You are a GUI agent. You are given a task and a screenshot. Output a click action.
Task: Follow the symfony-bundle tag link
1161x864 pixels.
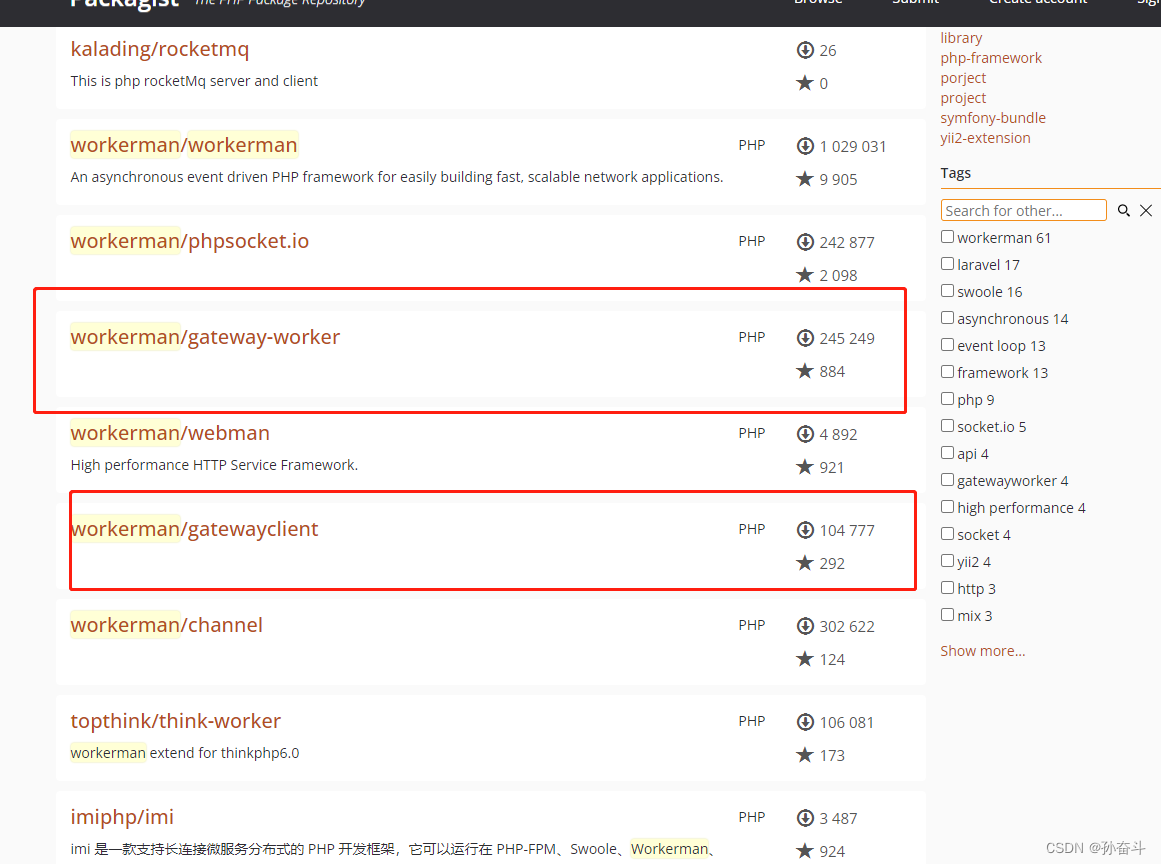pyautogui.click(x=993, y=117)
